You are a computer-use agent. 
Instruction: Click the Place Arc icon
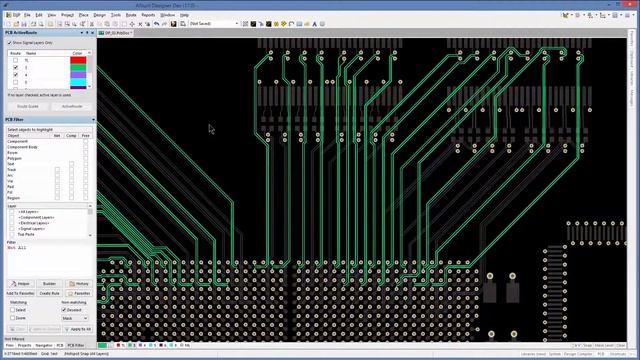click(x=291, y=24)
